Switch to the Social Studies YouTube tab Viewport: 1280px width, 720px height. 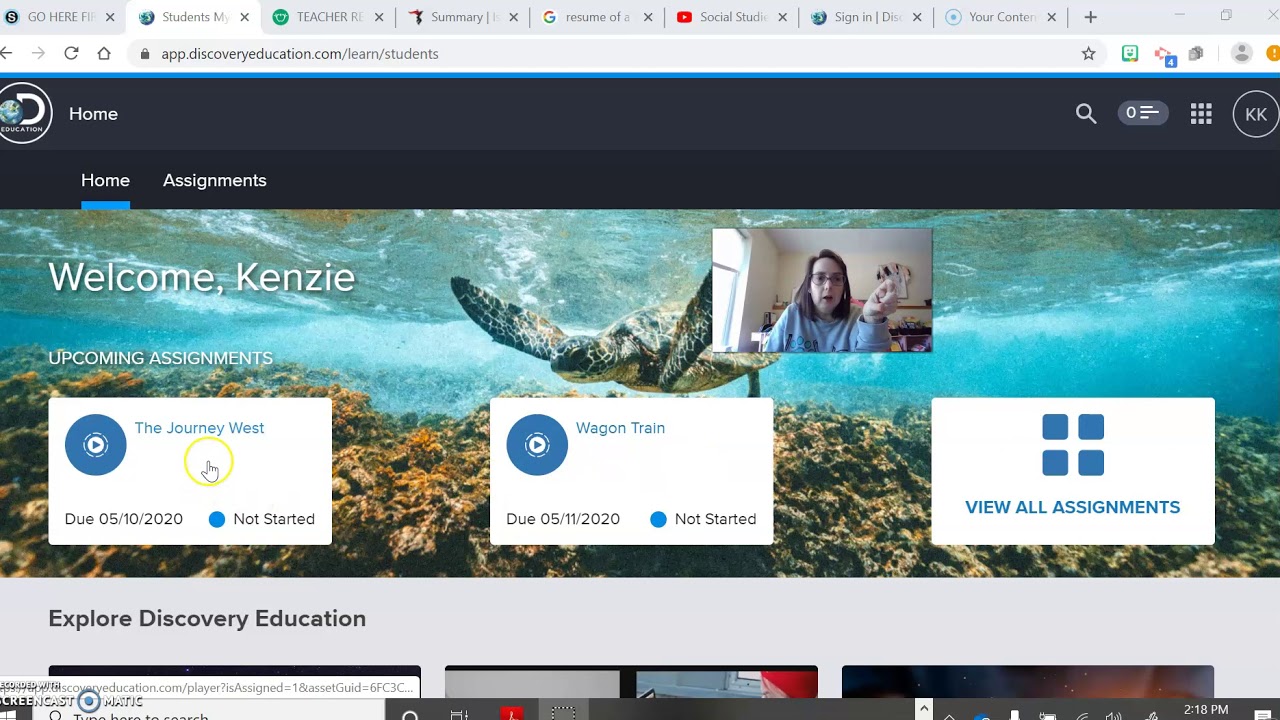pos(732,17)
